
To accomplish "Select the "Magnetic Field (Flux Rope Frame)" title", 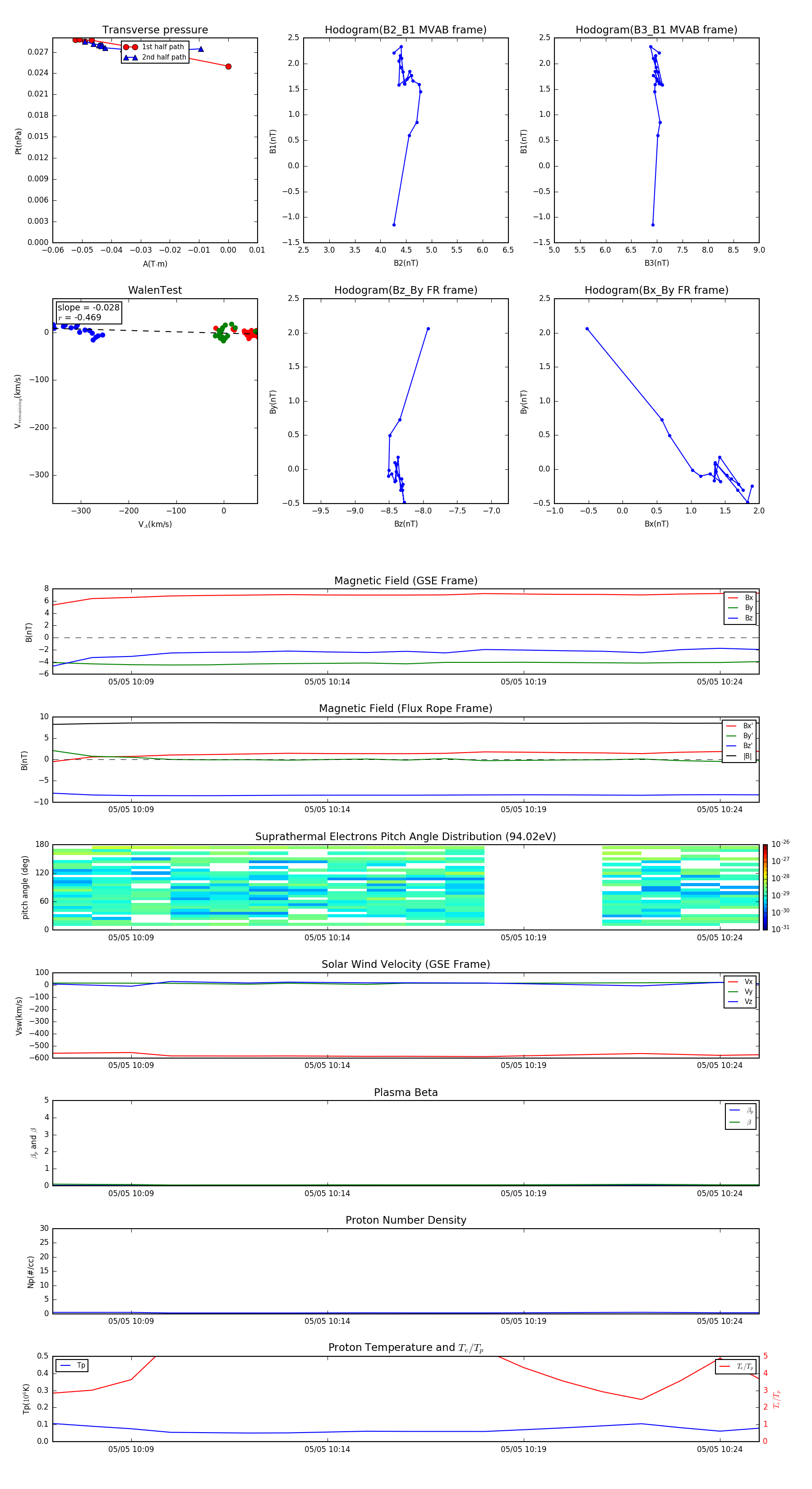I will coord(406,709).
